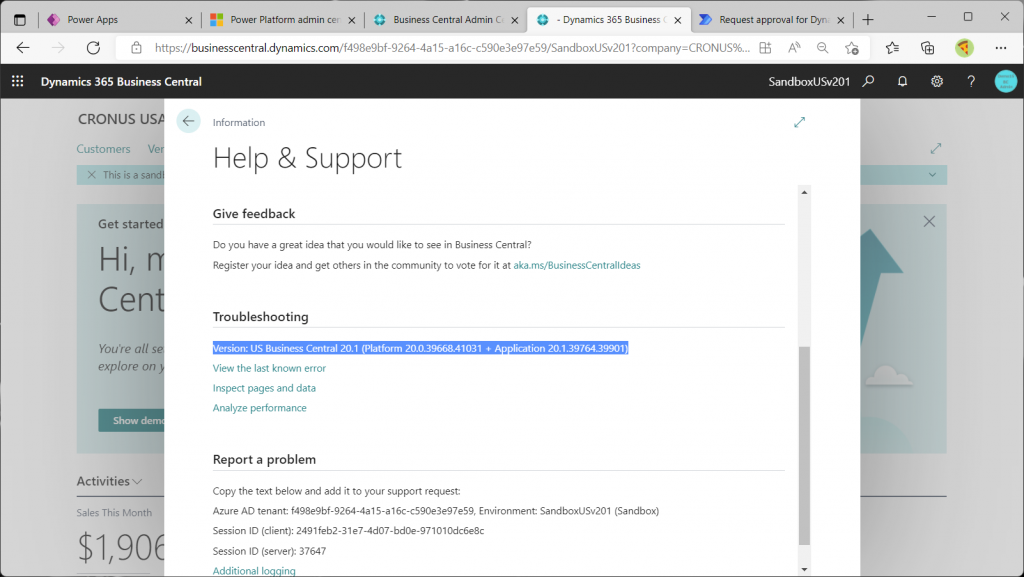Click the site info lock icon
The image size is (1024, 577).
(x=136, y=48)
